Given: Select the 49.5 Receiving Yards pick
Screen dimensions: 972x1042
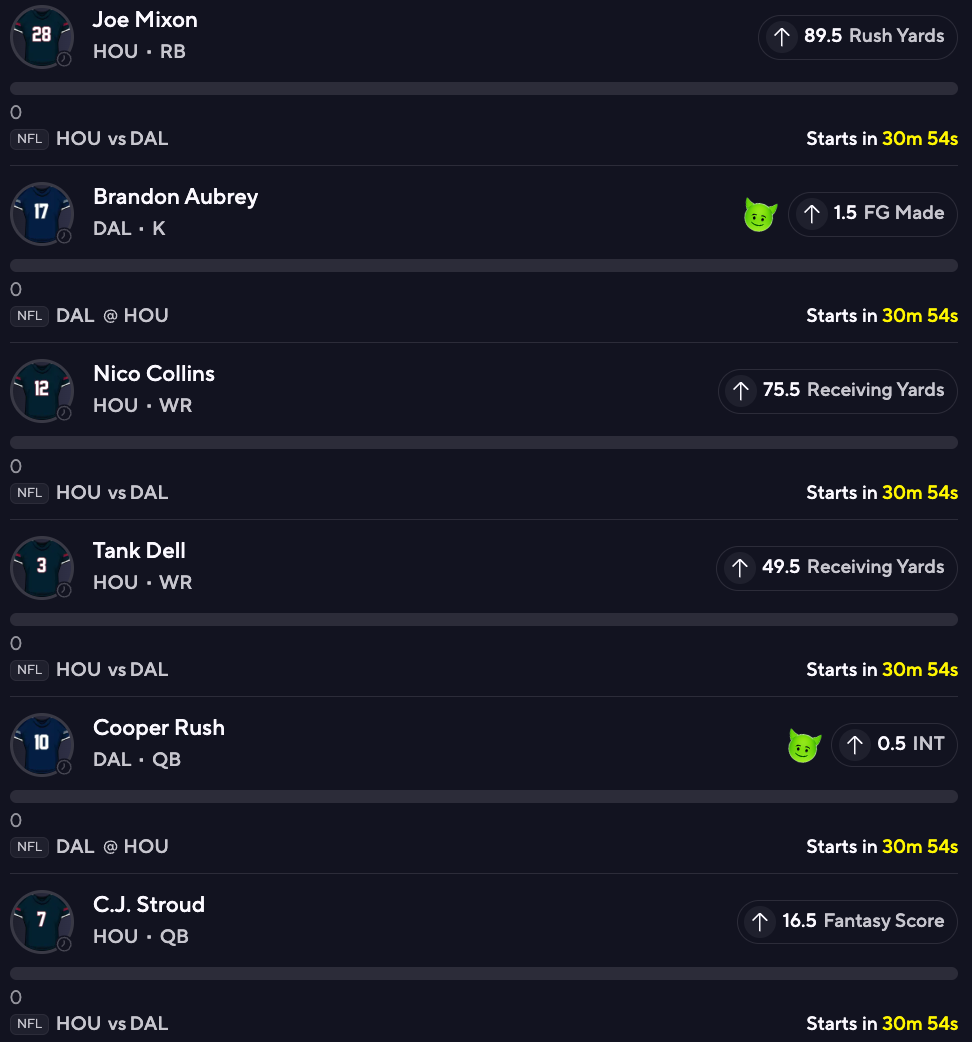Looking at the screenshot, I should tap(837, 568).
